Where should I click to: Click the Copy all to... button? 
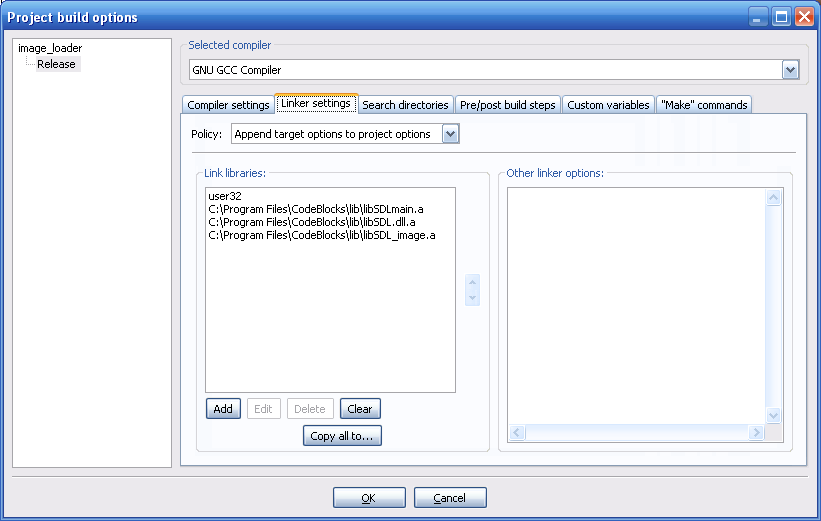342,436
